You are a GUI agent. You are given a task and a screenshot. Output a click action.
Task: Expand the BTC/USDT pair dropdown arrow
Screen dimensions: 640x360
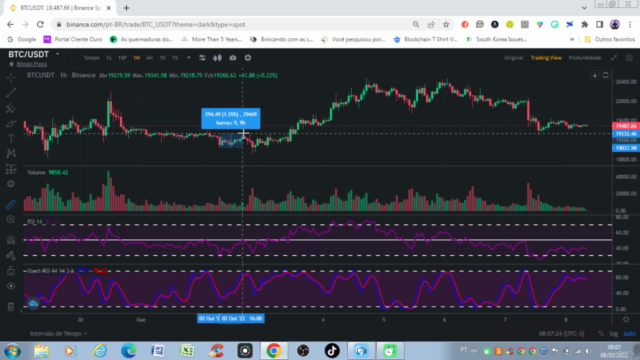point(58,54)
